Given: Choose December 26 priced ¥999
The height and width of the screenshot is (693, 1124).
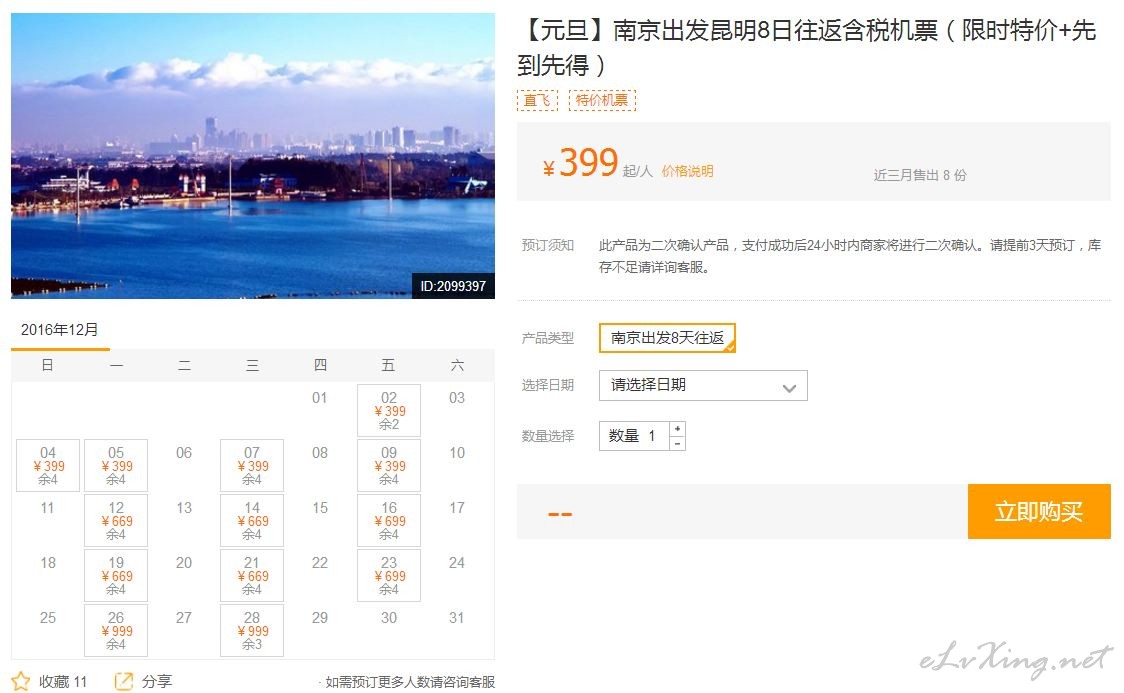Looking at the screenshot, I should 116,631.
